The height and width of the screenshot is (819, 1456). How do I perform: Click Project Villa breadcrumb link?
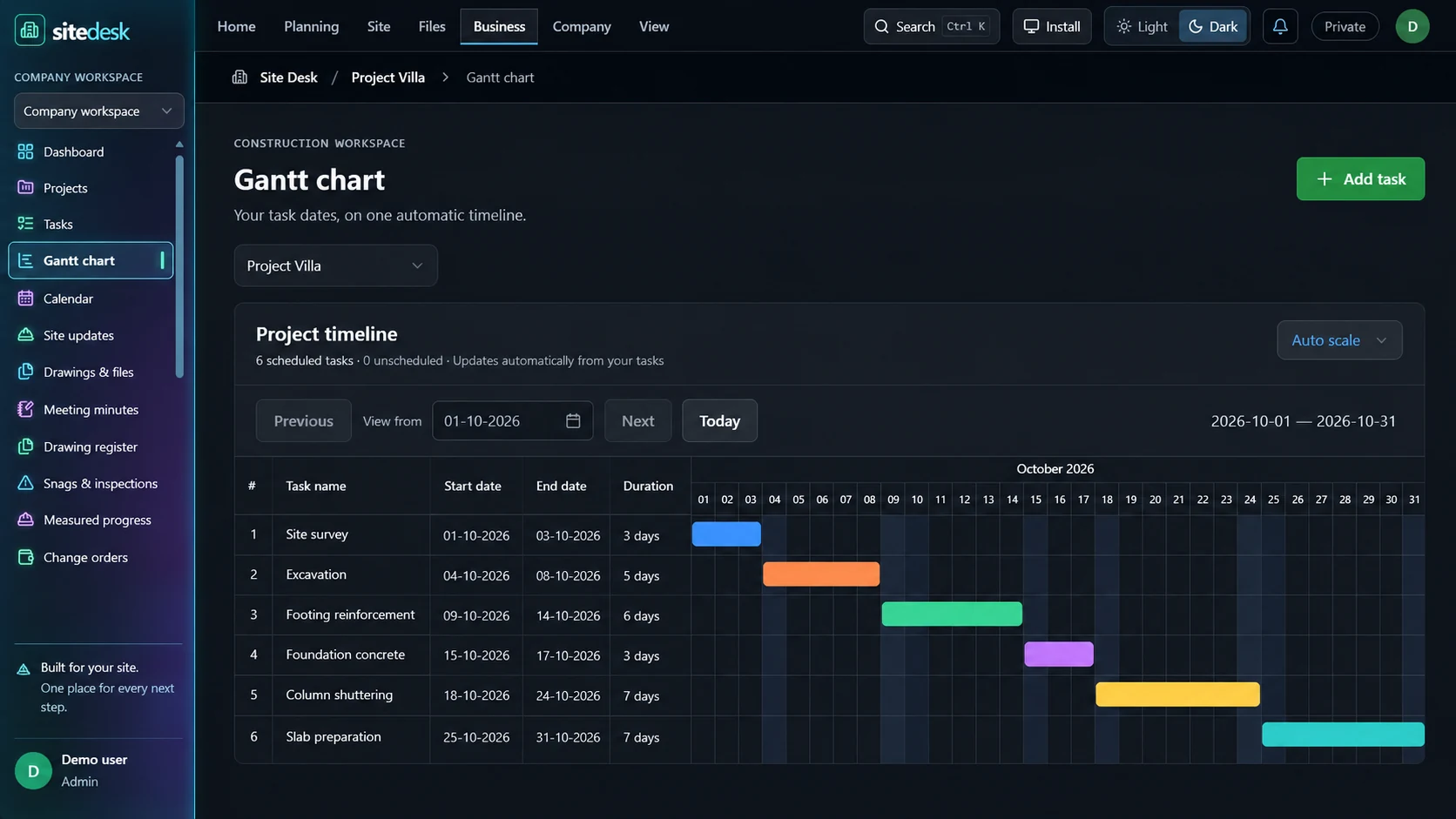pyautogui.click(x=388, y=77)
